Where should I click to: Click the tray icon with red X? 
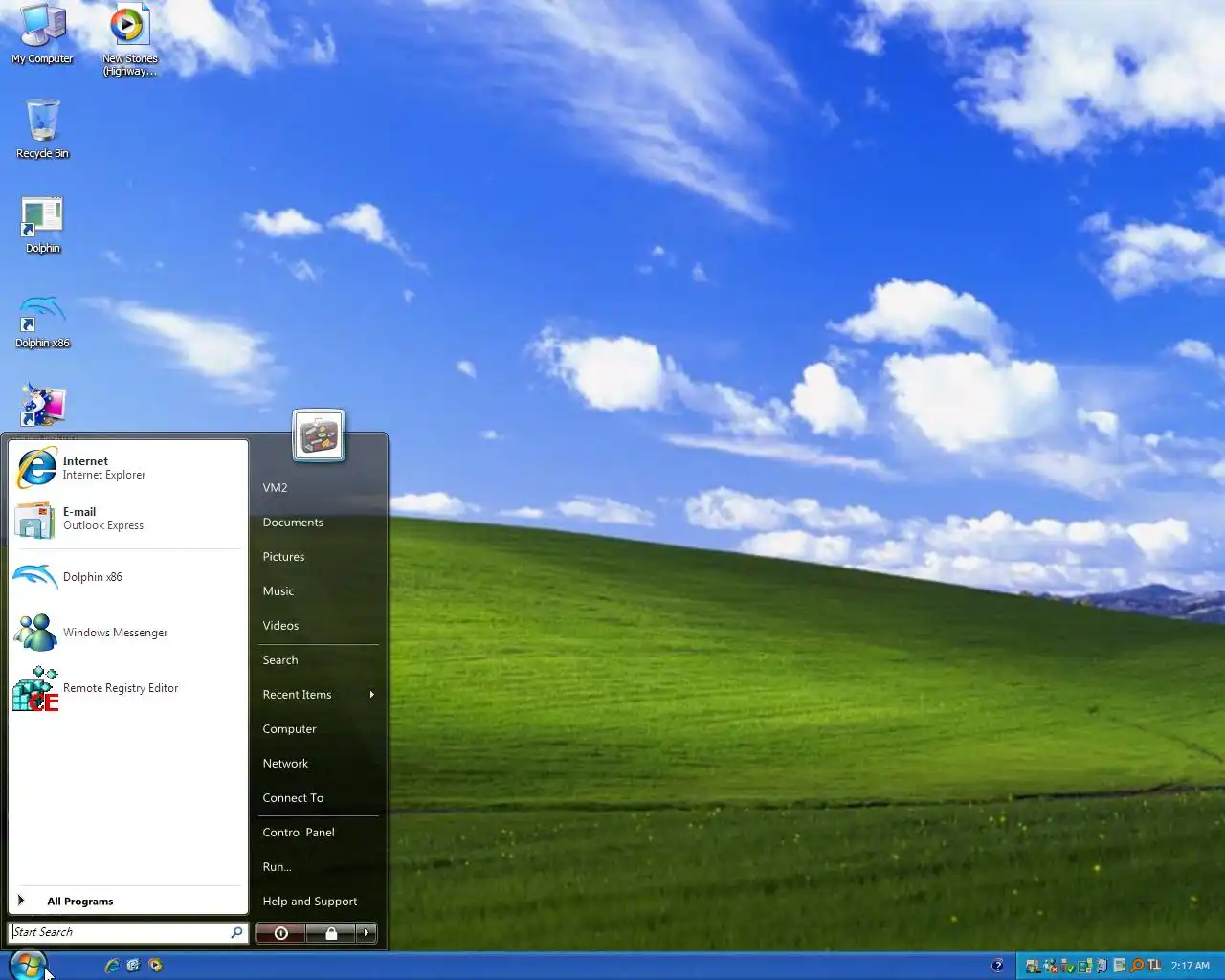pos(1050,966)
